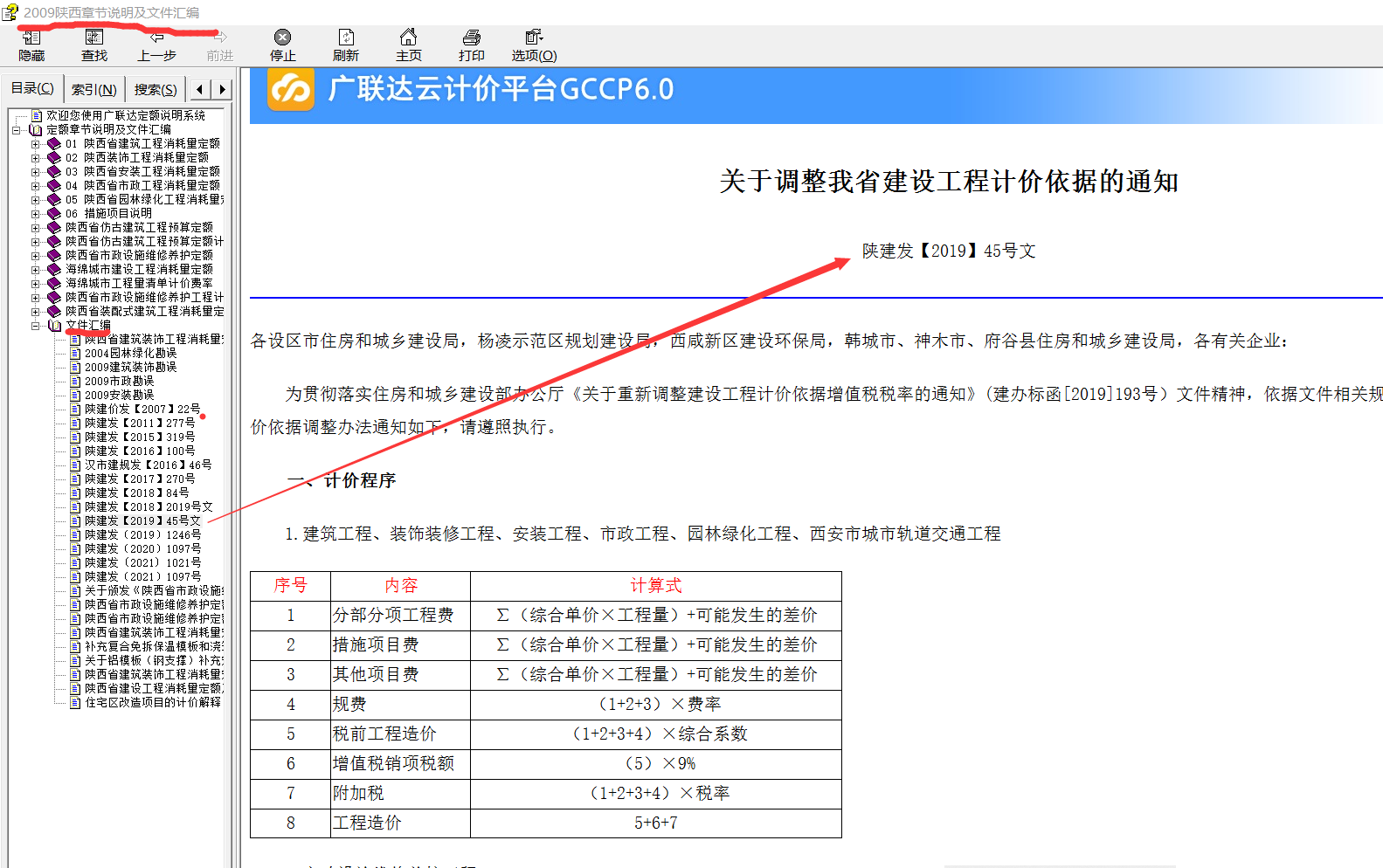Click the 广联达 cloud logo in banner
1383x868 pixels.
click(x=290, y=90)
